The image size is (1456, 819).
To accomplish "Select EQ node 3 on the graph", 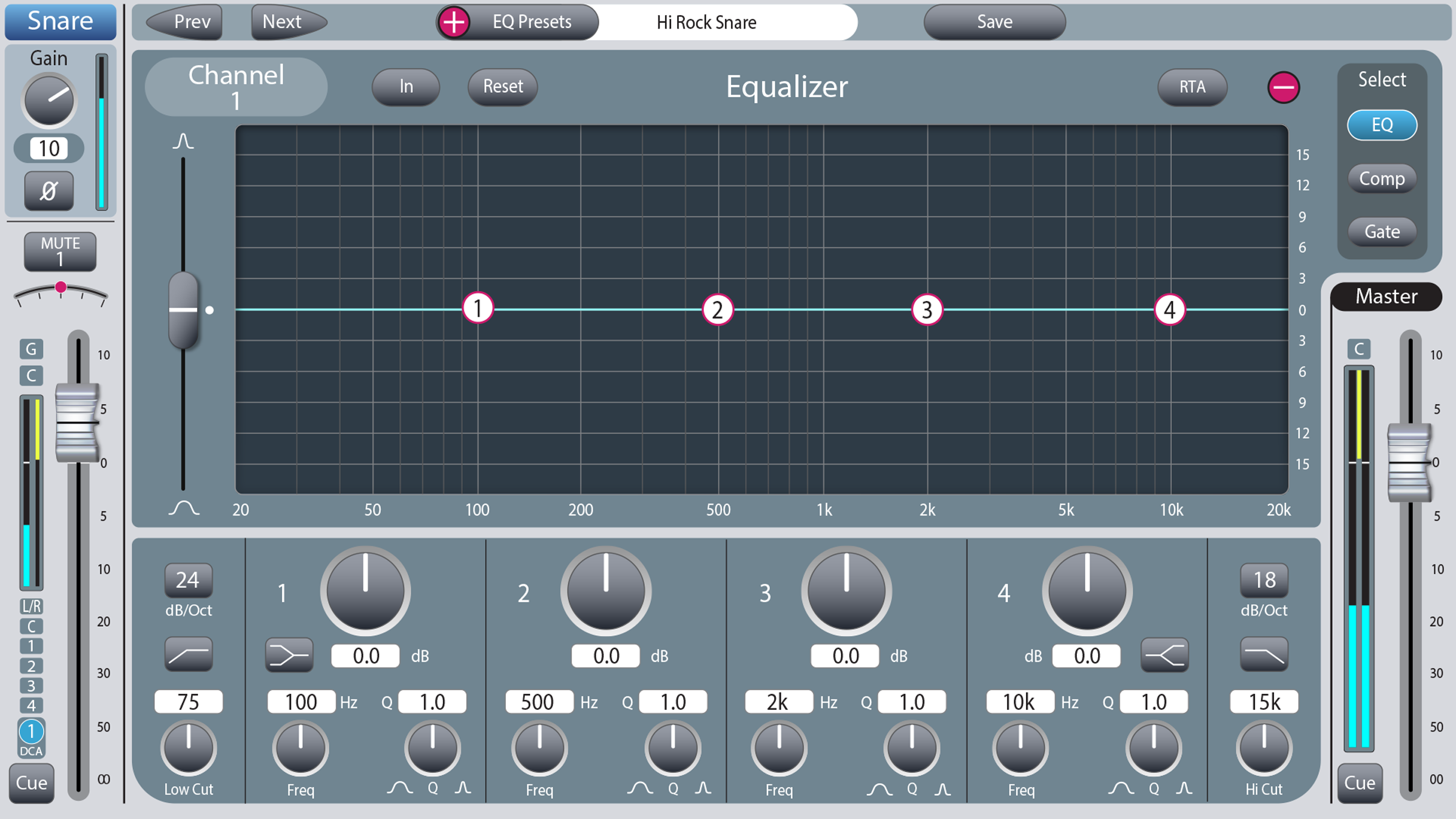I will tap(927, 309).
